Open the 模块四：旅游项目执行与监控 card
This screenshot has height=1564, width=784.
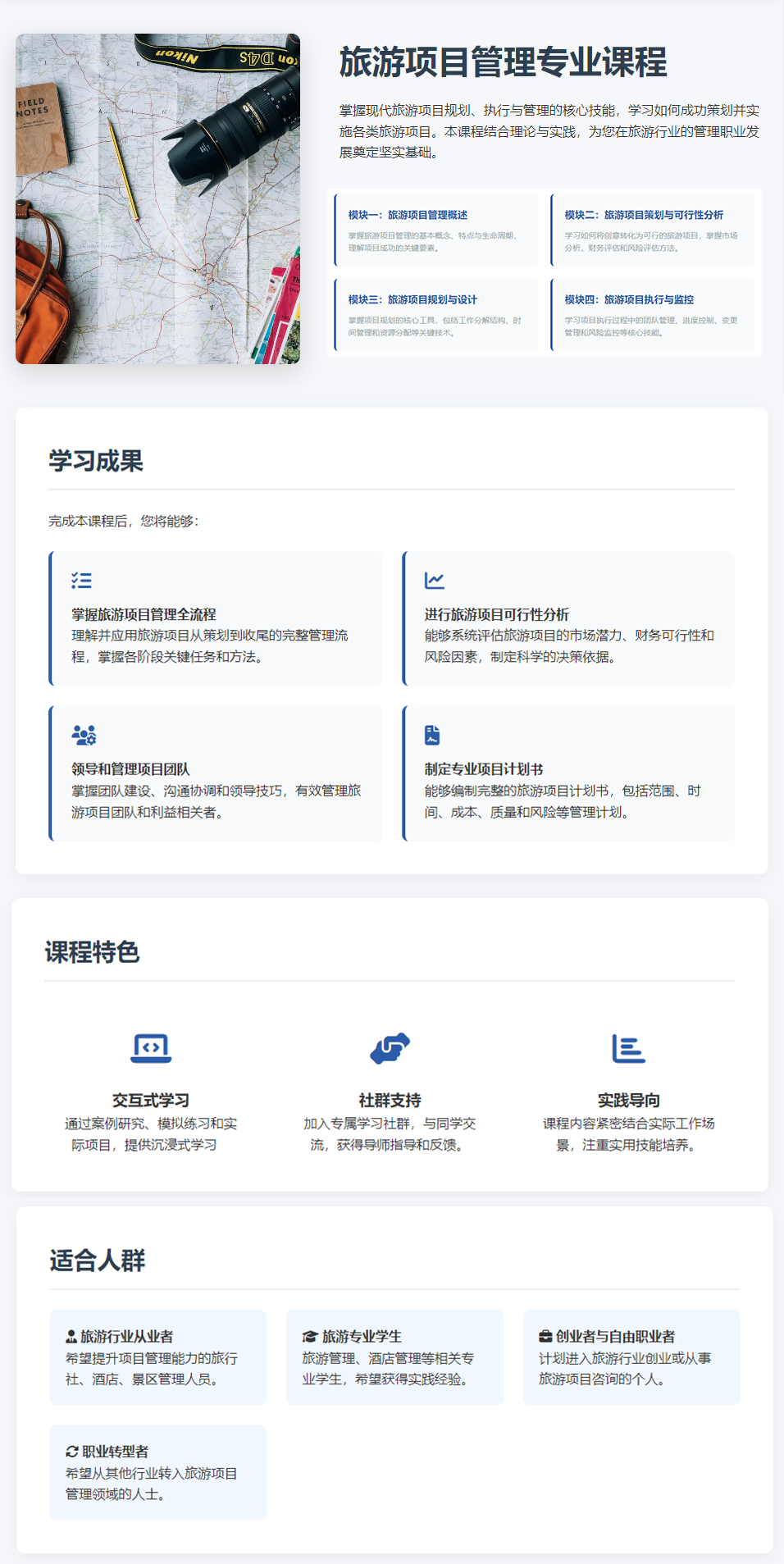[x=653, y=315]
